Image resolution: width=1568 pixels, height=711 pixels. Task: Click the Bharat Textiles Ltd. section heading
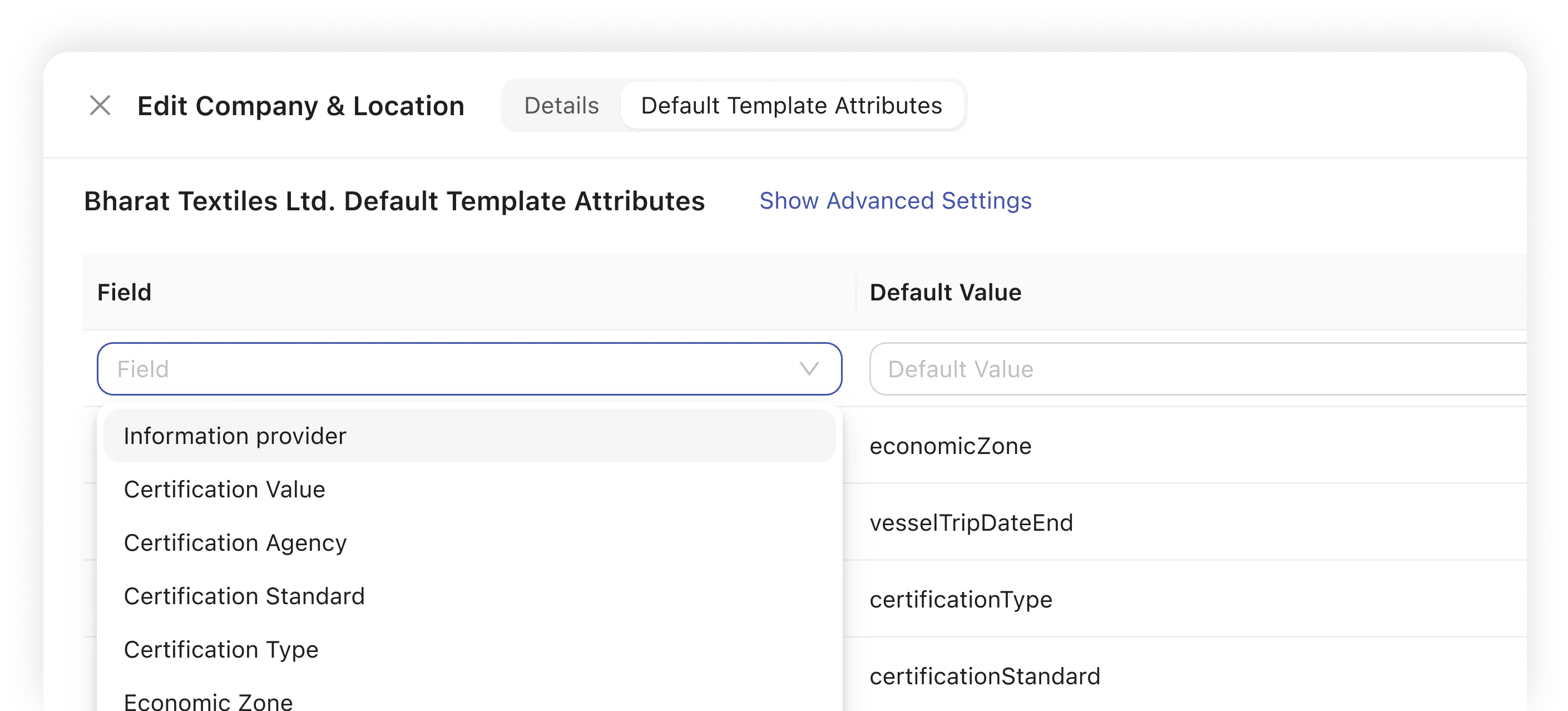[x=394, y=201]
